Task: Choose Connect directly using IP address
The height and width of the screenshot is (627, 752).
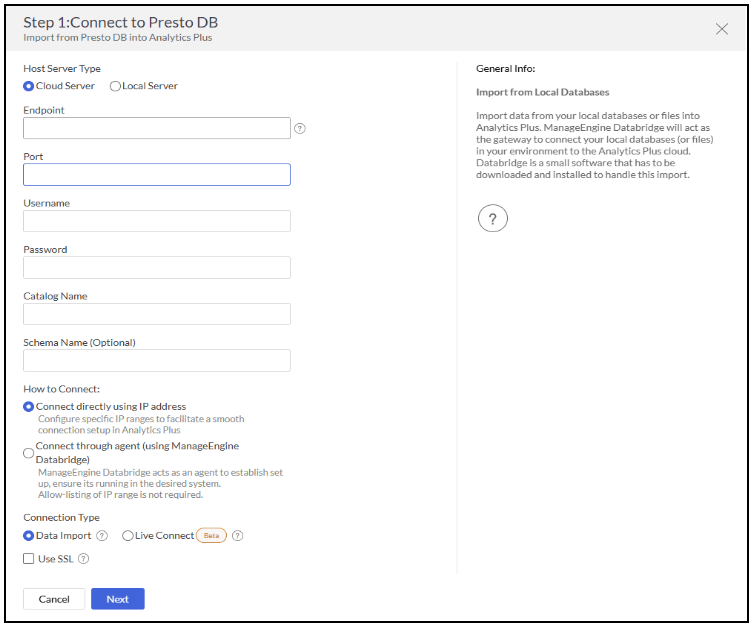Action: click(29, 407)
